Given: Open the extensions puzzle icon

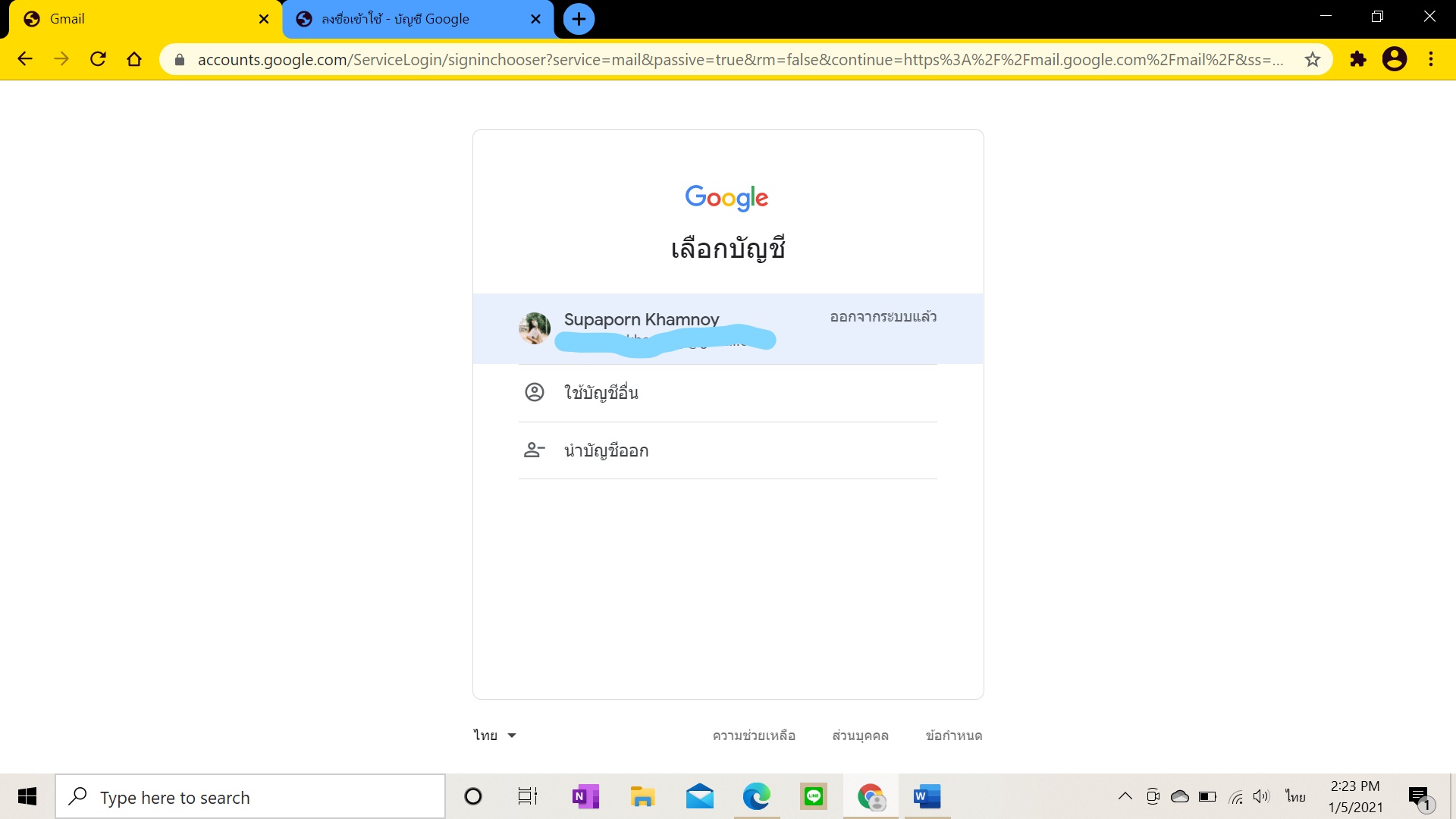Looking at the screenshot, I should [1357, 59].
